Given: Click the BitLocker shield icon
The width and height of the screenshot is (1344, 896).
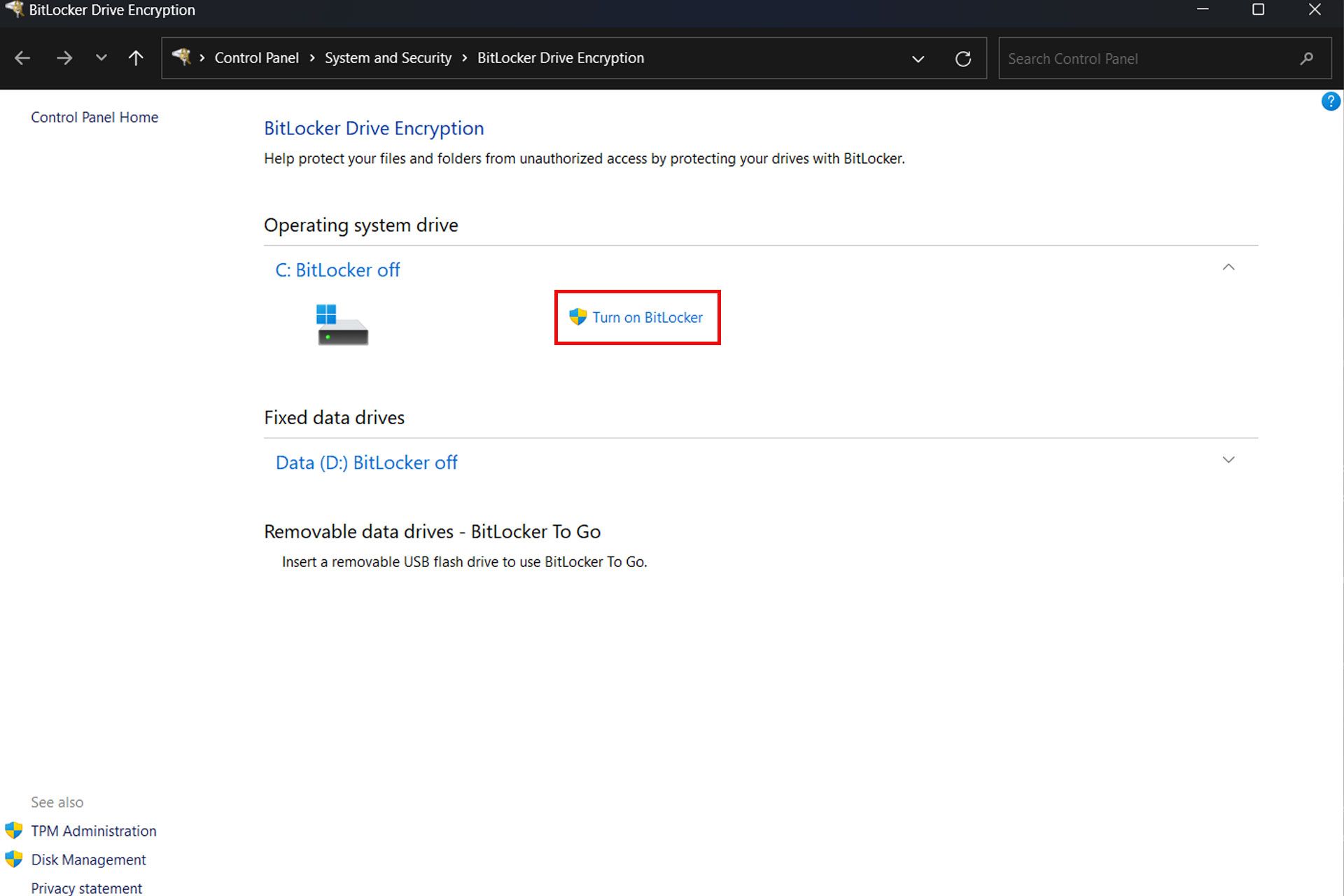Looking at the screenshot, I should click(x=578, y=317).
